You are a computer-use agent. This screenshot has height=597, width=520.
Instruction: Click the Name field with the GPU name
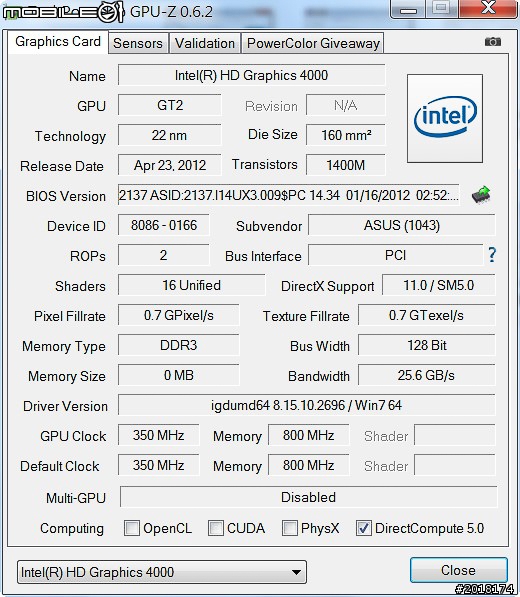251,75
